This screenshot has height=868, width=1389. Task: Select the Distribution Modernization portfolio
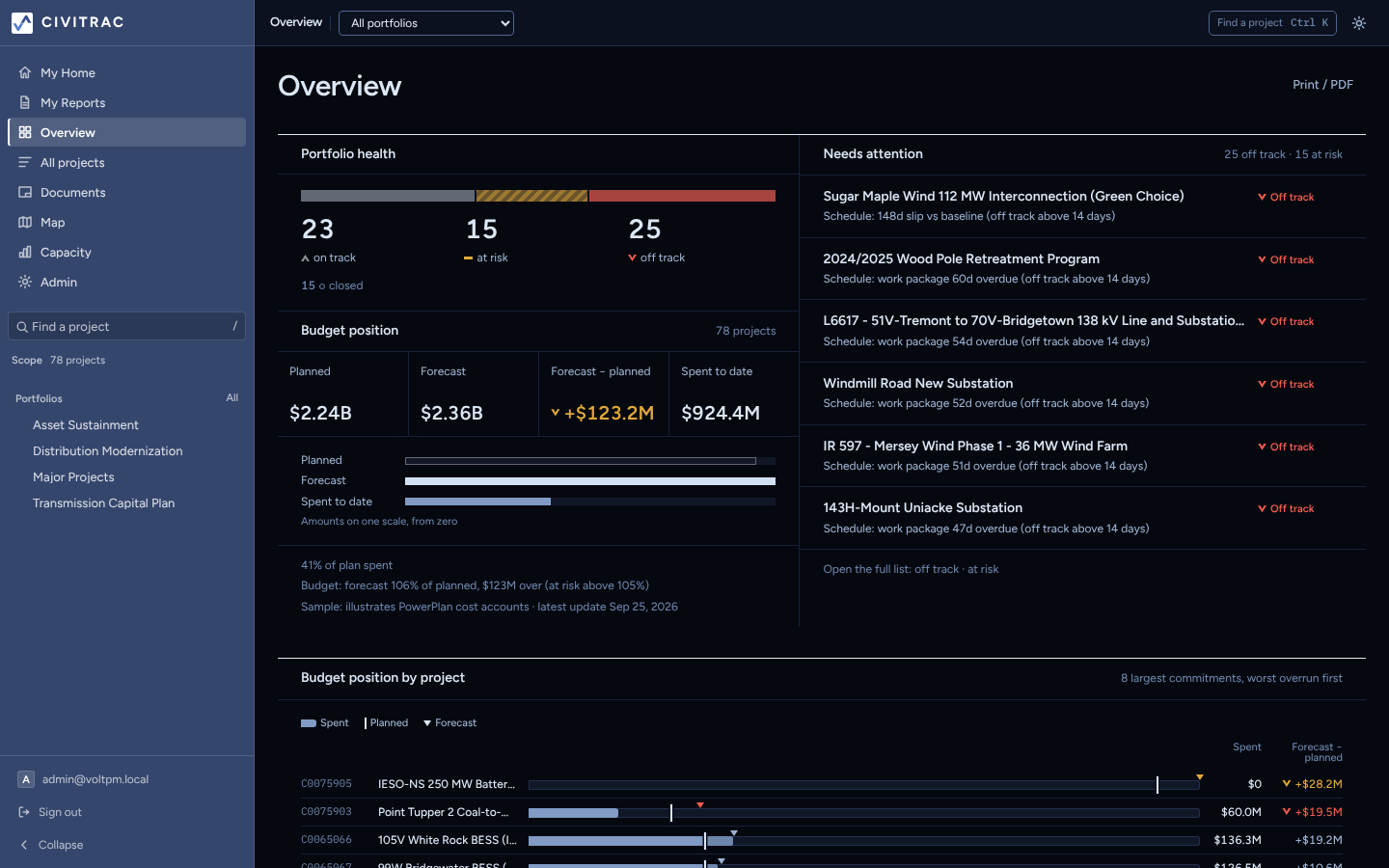point(108,451)
